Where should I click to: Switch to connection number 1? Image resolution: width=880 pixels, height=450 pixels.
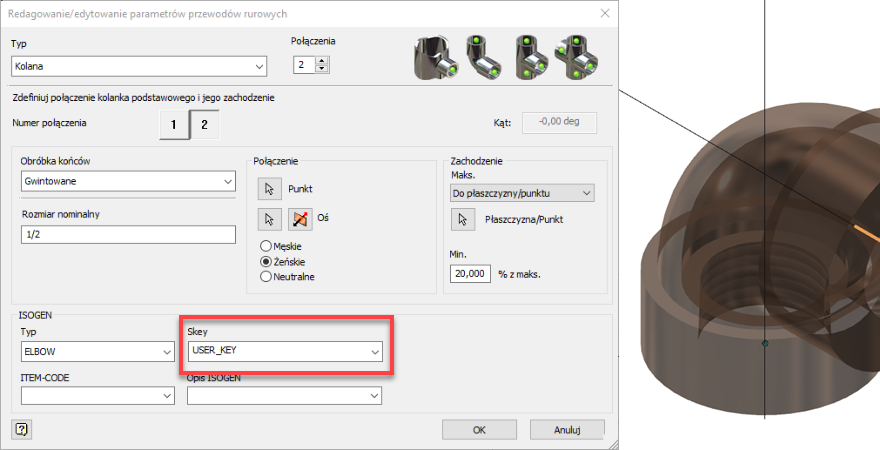(x=174, y=124)
